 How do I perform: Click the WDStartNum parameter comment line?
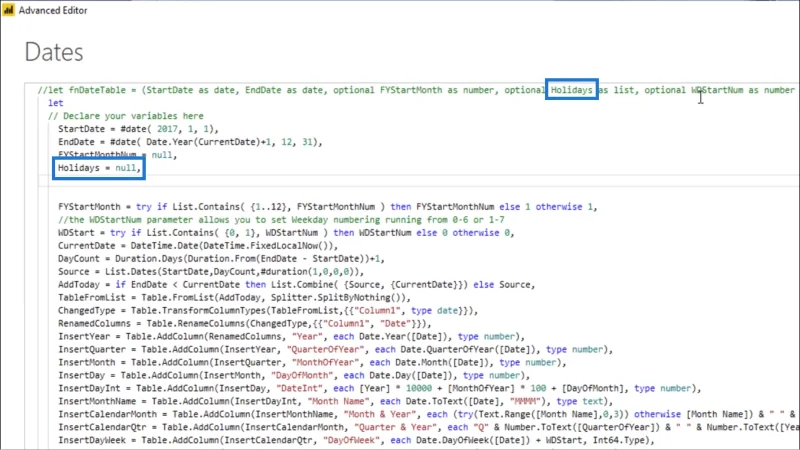pos(281,220)
